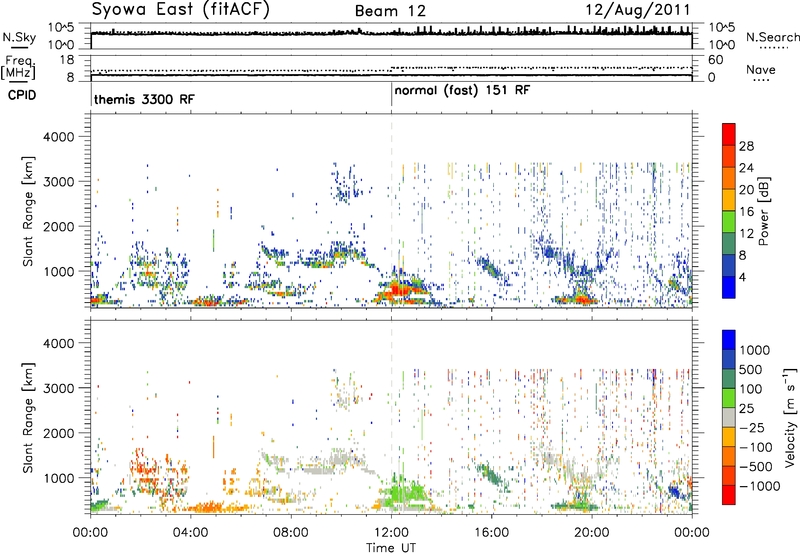Pick the blue top of Velocity colorbar

pos(729,340)
